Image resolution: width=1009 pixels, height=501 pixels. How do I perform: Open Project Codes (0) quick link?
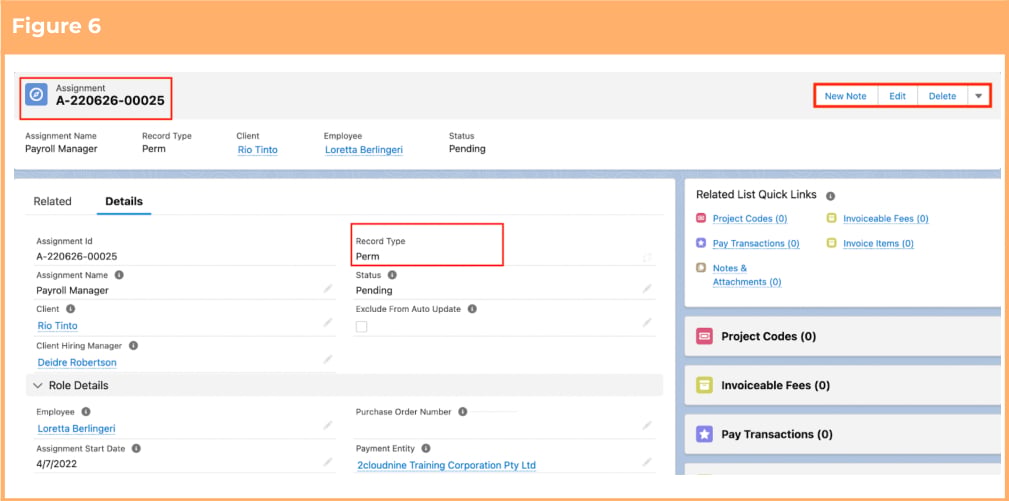point(750,219)
